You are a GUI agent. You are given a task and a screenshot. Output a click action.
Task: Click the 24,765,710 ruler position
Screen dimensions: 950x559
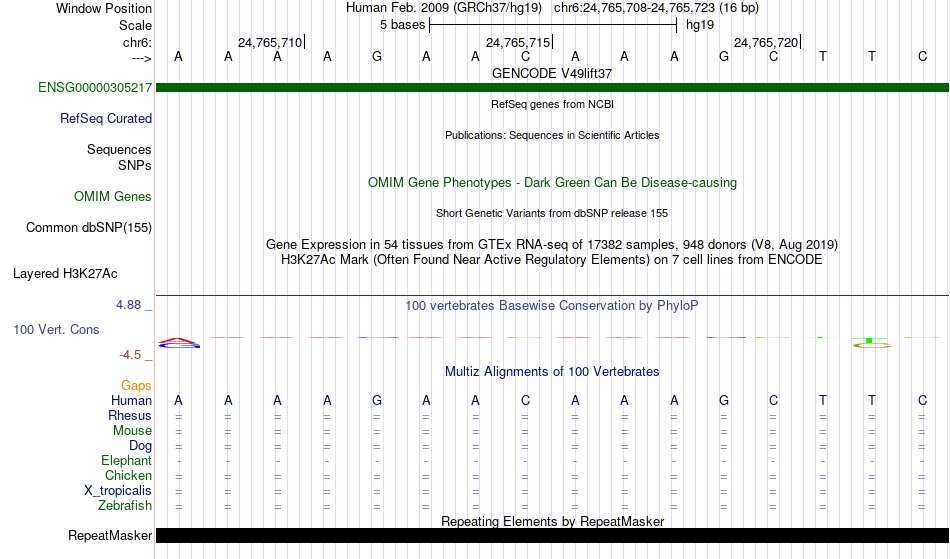click(x=270, y=42)
